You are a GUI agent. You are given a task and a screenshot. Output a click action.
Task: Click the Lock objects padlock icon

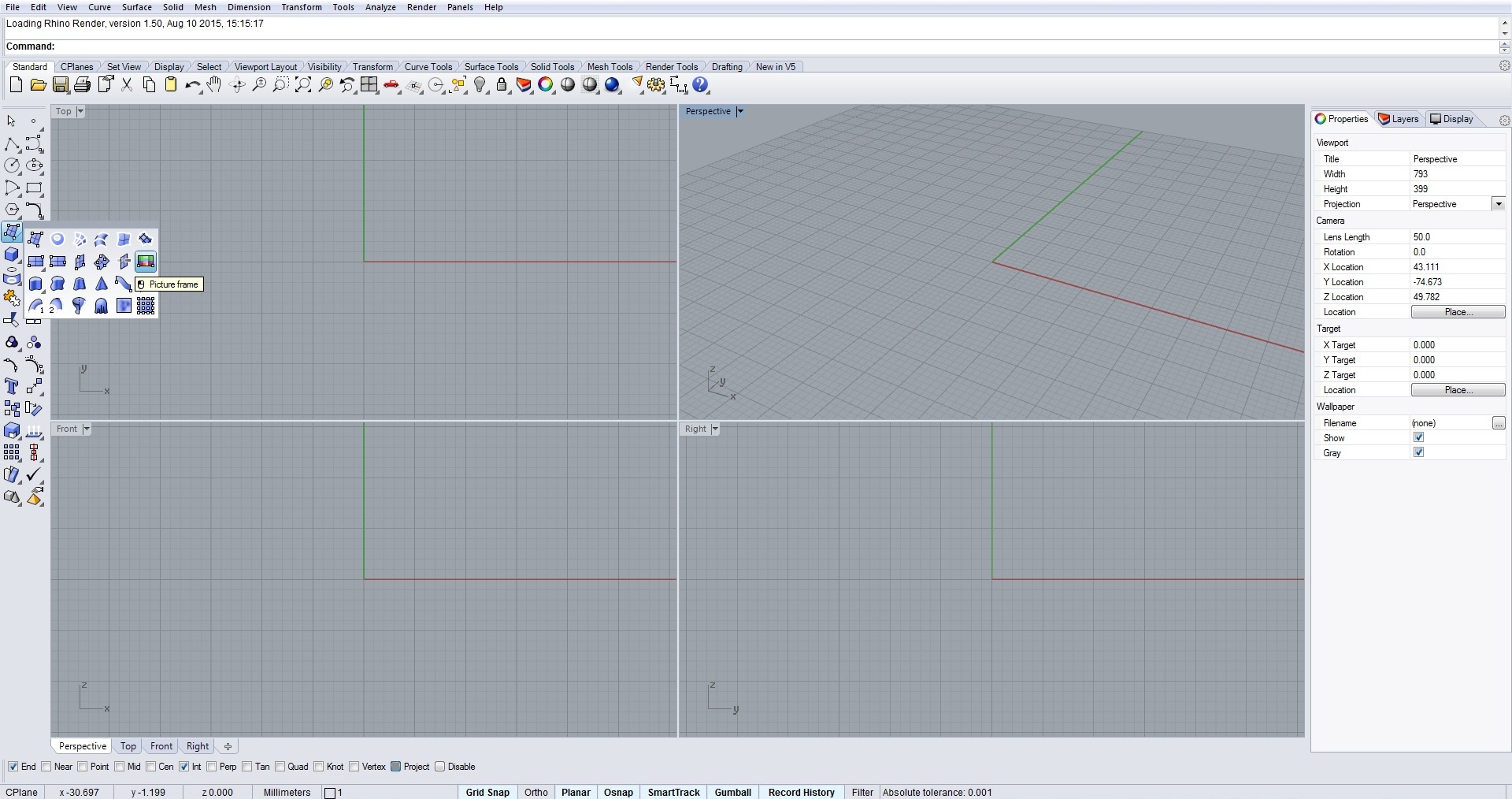click(x=502, y=85)
